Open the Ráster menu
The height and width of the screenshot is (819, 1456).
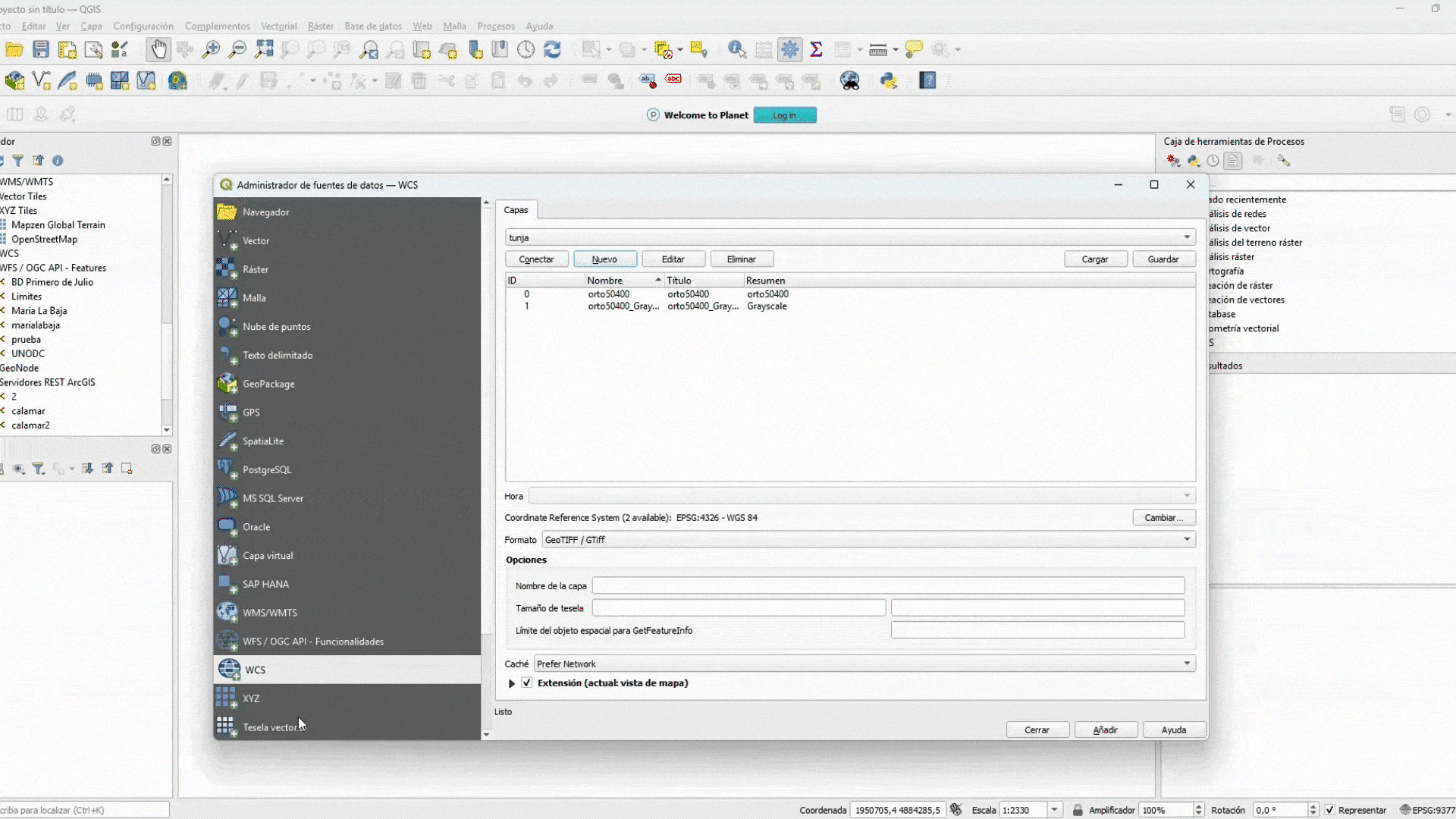(320, 26)
